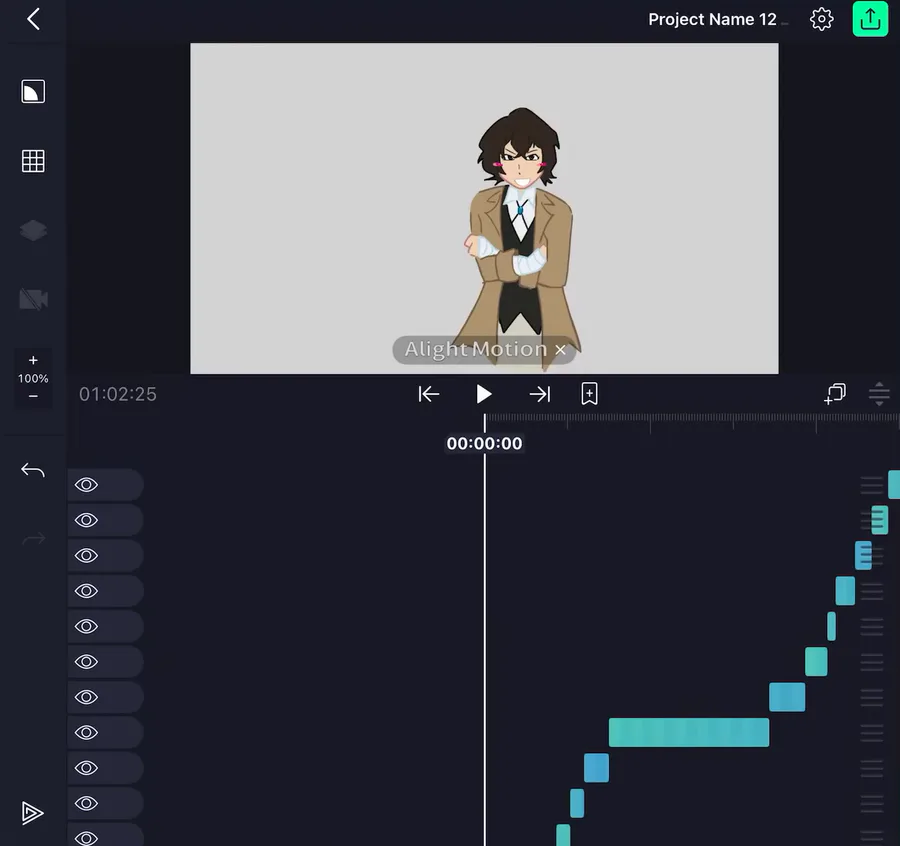Viewport: 900px width, 846px height.
Task: Add a new layer with duplicate-plus icon
Action: pyautogui.click(x=835, y=394)
